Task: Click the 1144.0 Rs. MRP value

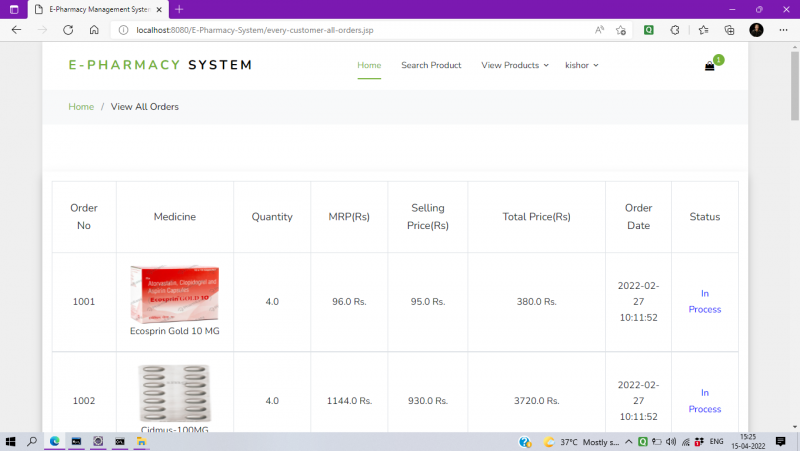Action: (x=349, y=401)
